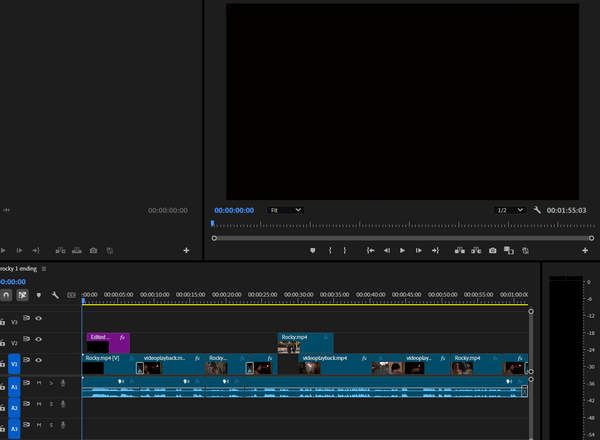The image size is (600, 440).
Task: Add a marker in the Program monitor
Action: point(313,251)
